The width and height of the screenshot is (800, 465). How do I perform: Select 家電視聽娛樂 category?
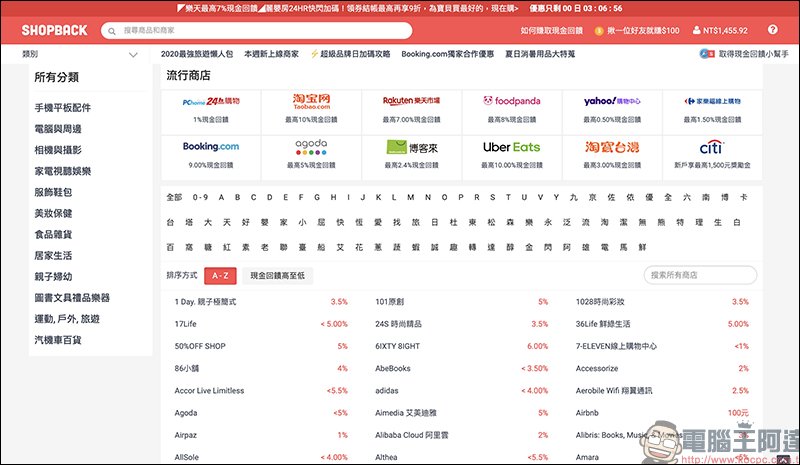[63, 171]
